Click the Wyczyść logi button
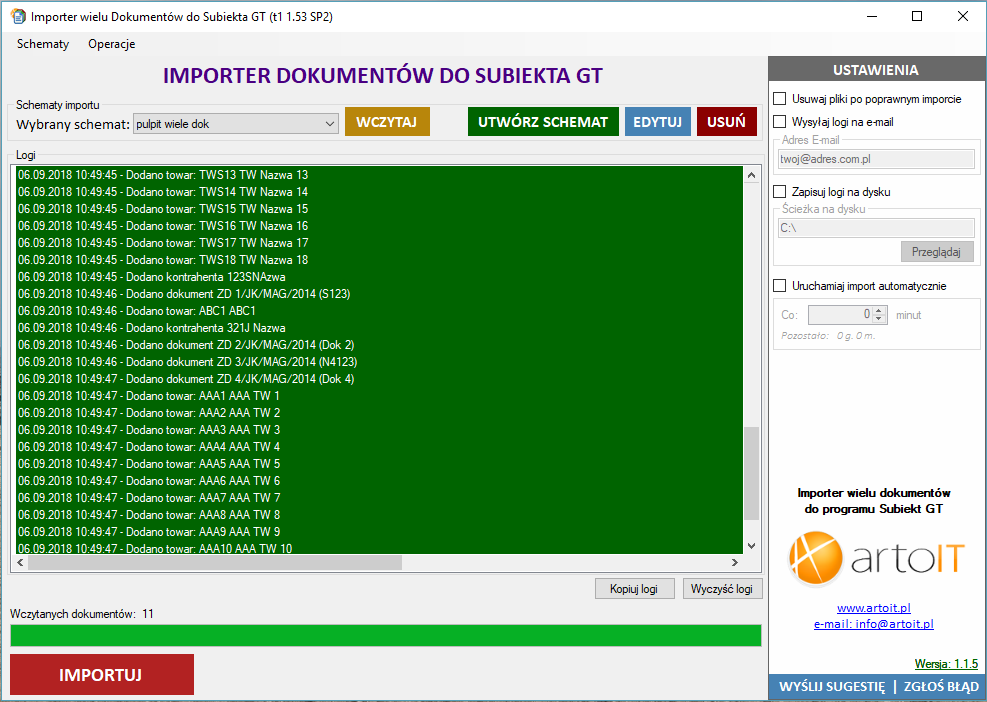The height and width of the screenshot is (702, 987). 722,589
